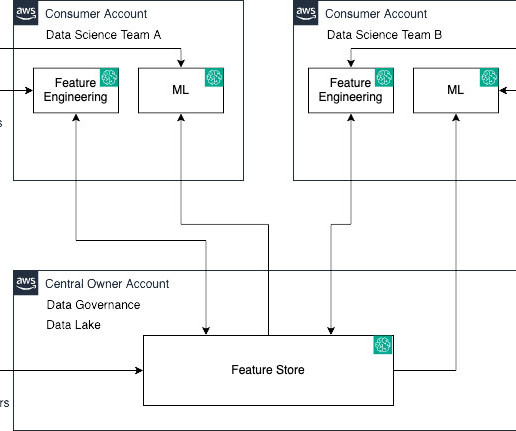Viewport: 516px width, 431px height.
Task: Select Team A Feature Engineering box
Action: point(76,90)
